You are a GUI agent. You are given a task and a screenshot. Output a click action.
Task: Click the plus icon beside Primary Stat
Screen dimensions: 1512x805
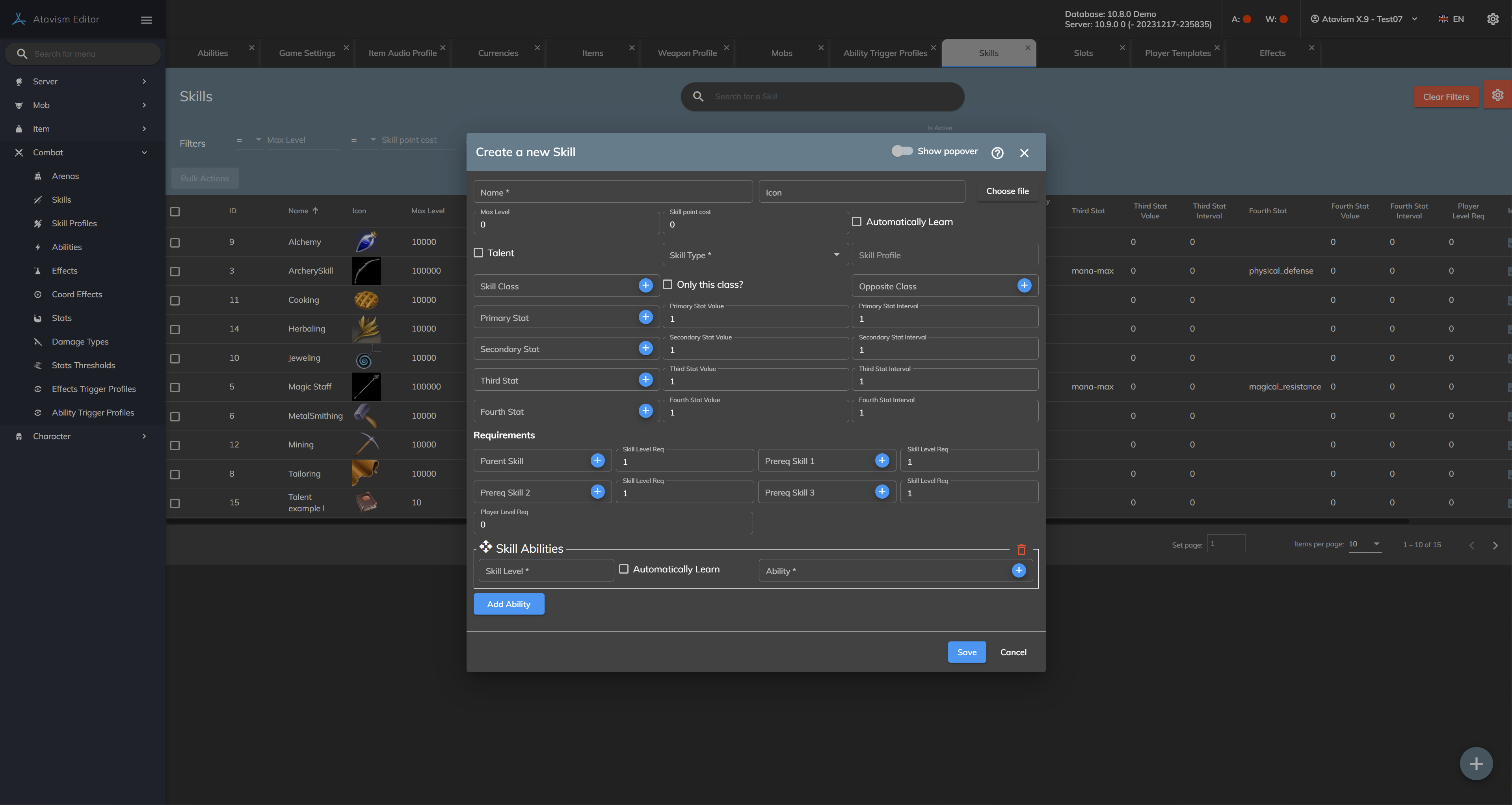point(645,317)
